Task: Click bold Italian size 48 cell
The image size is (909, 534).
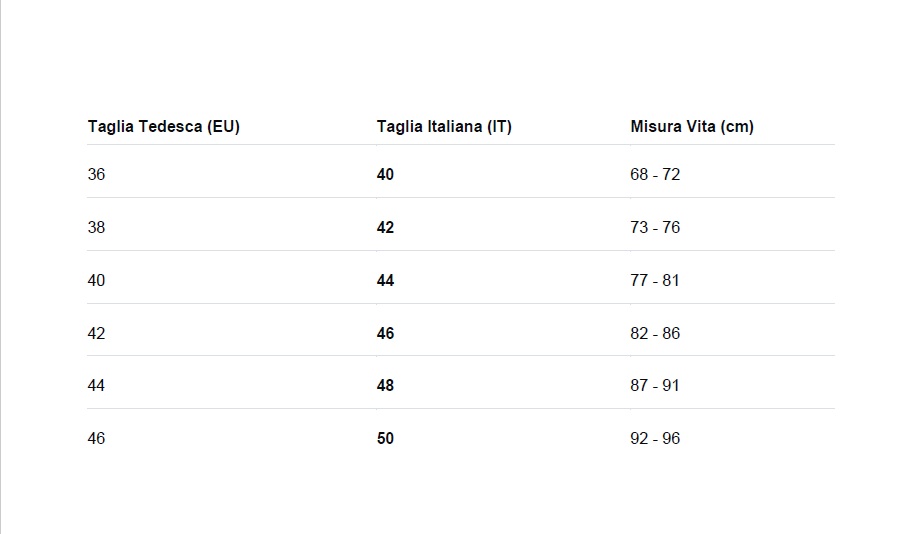Action: click(385, 385)
